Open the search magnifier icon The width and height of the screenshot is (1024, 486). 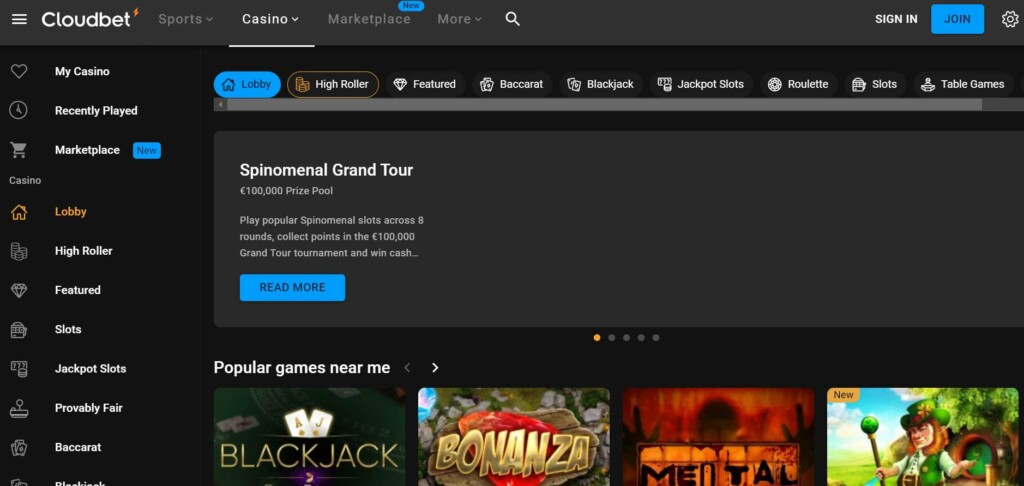click(513, 19)
